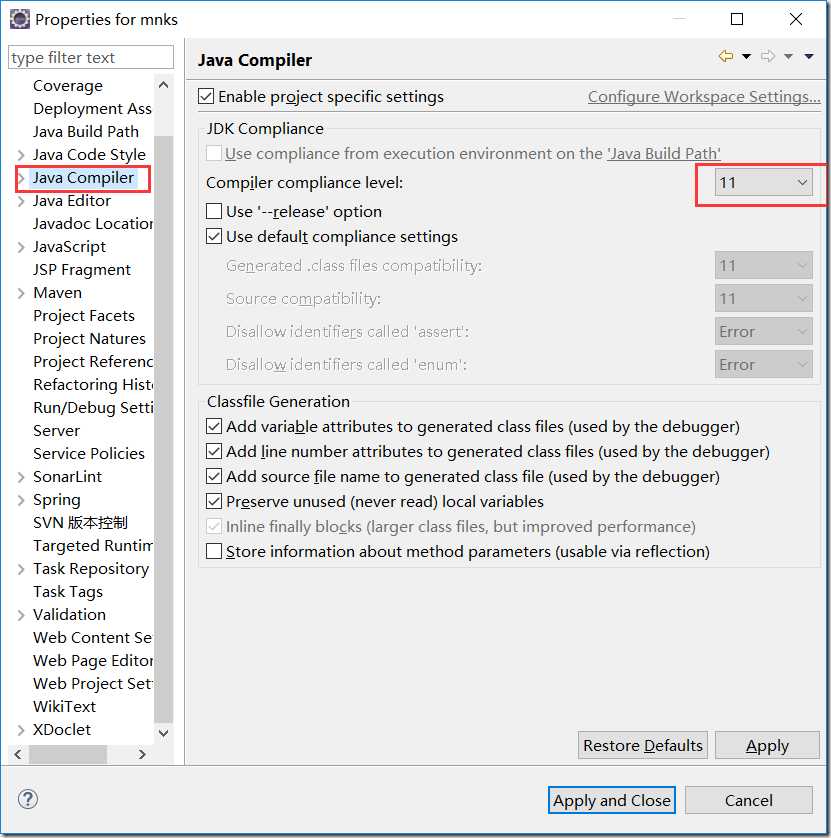831x838 pixels.
Task: Toggle Use '--release' option checkbox
Action: pyautogui.click(x=214, y=211)
